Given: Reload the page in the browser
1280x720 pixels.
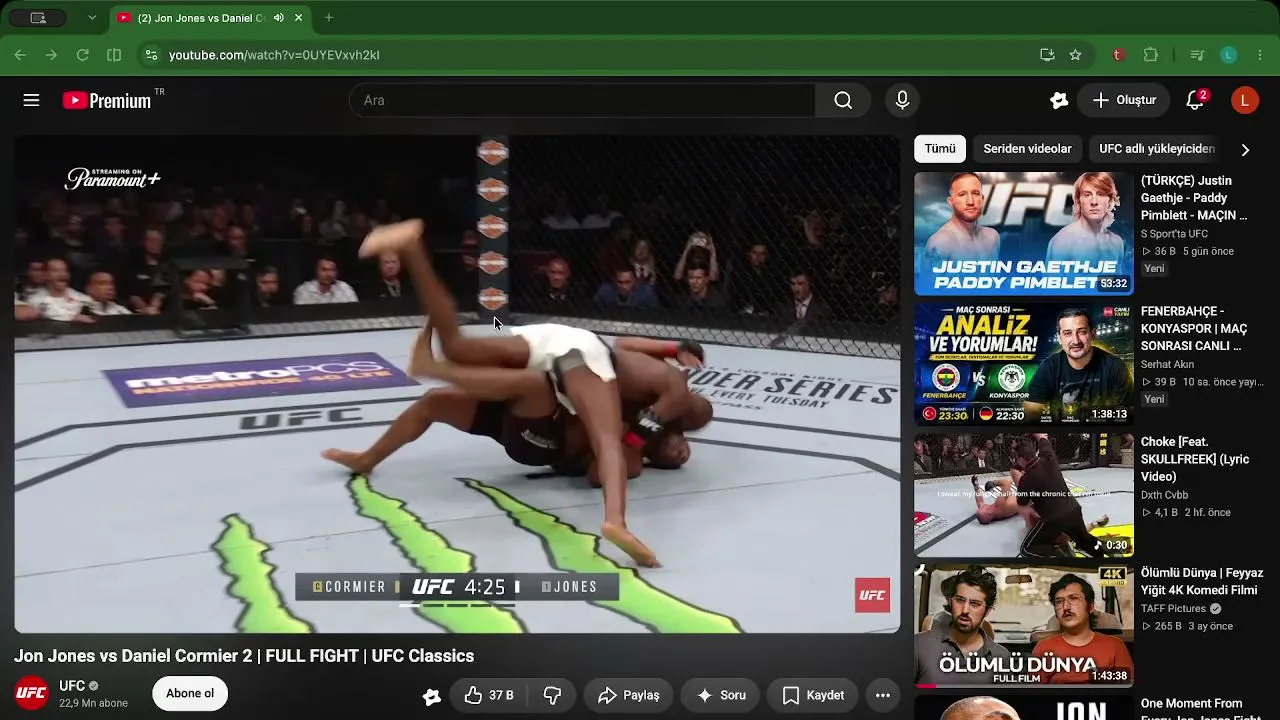Looking at the screenshot, I should pyautogui.click(x=83, y=55).
